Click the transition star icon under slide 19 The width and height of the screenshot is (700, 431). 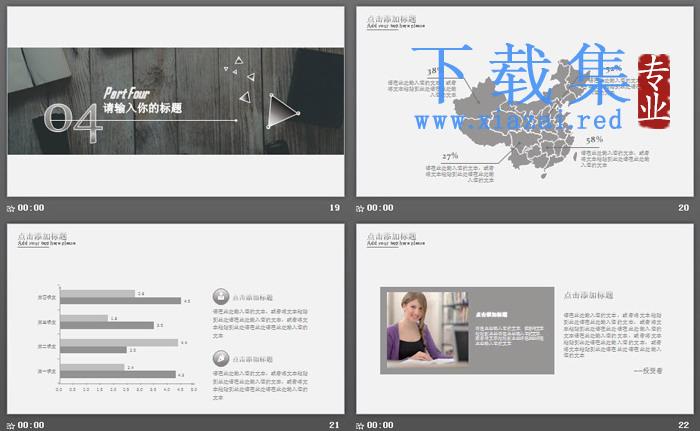(11, 208)
